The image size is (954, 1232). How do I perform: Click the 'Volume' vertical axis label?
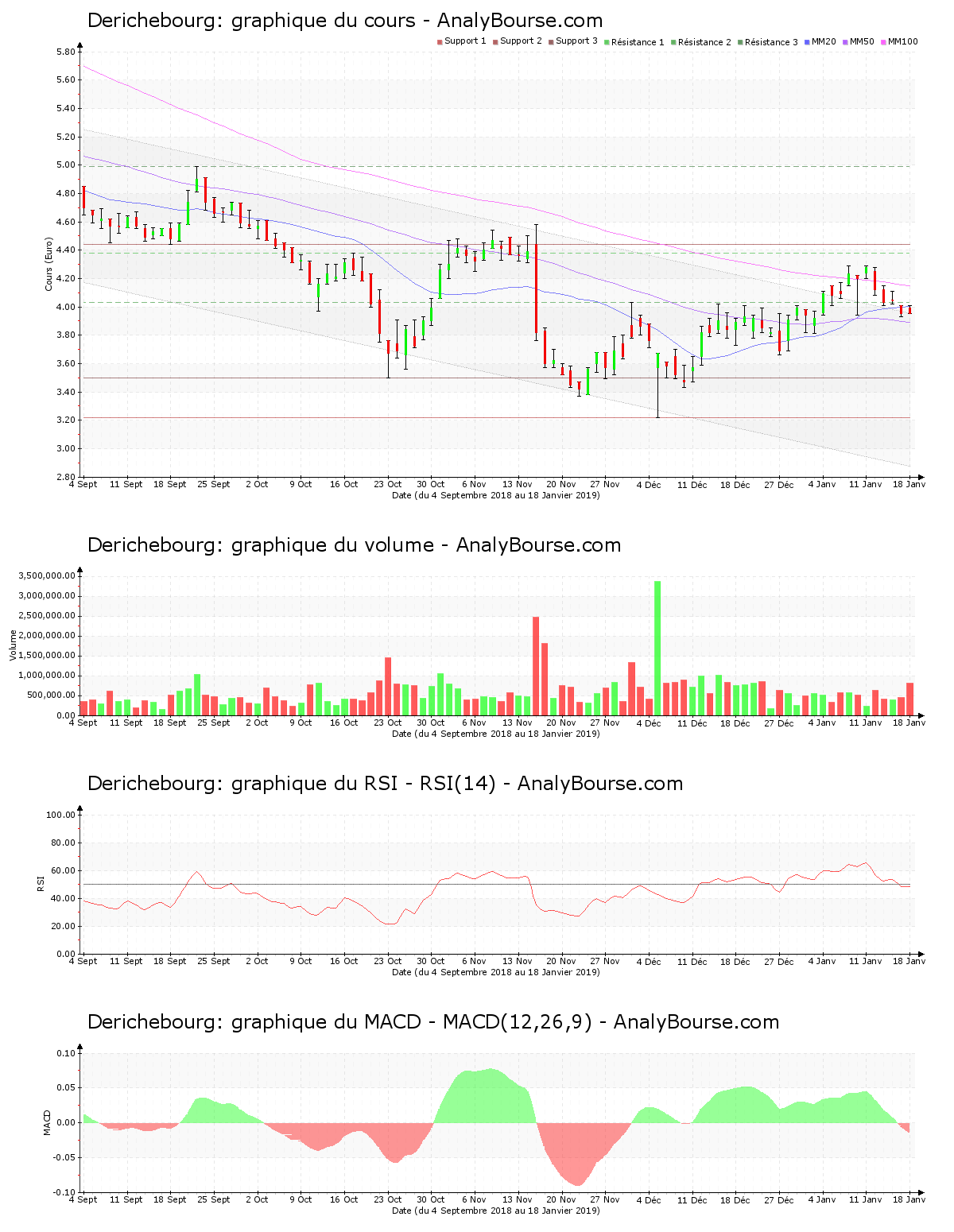click(x=13, y=645)
